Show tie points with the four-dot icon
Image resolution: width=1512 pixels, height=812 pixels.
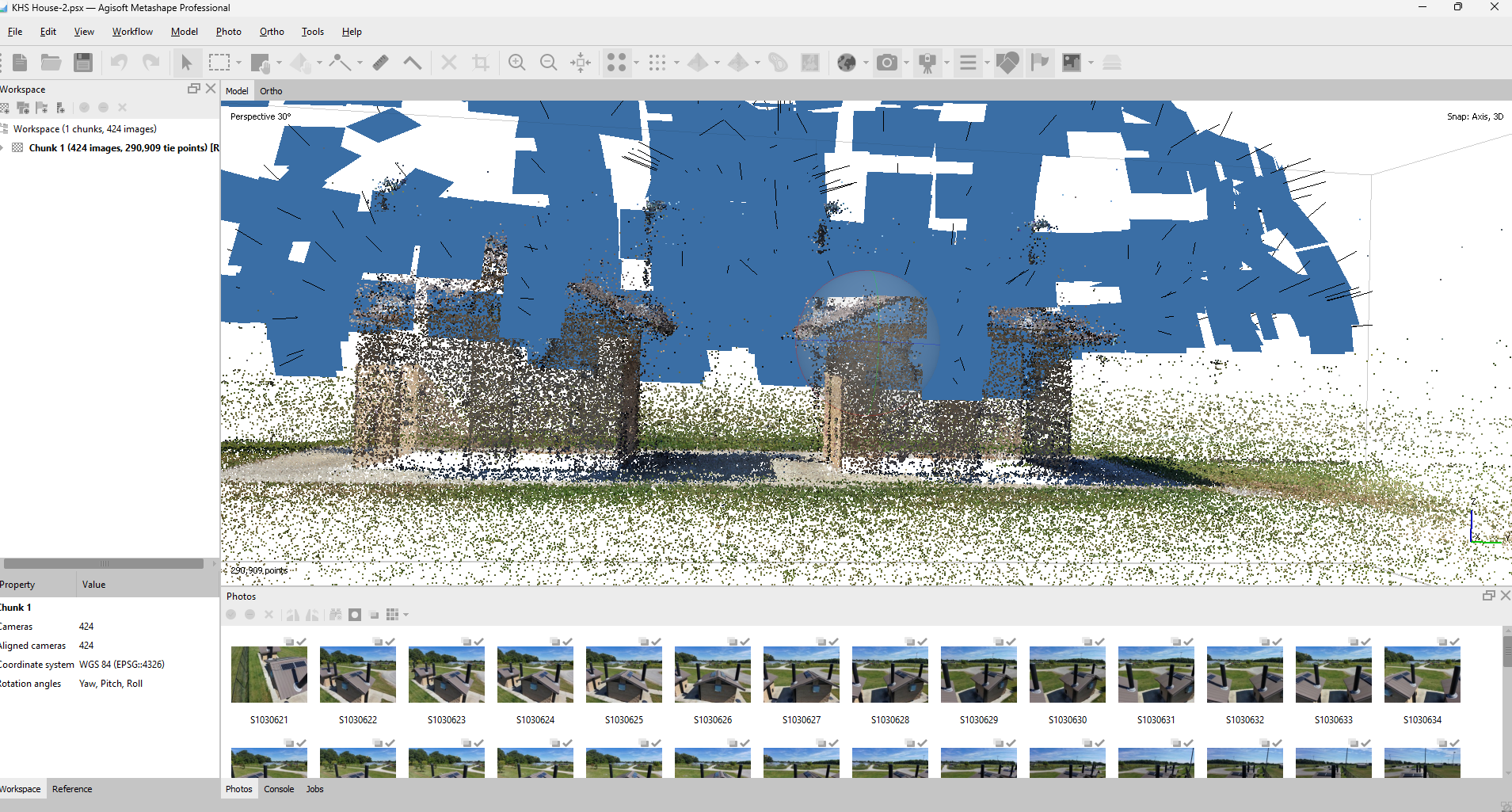617,63
